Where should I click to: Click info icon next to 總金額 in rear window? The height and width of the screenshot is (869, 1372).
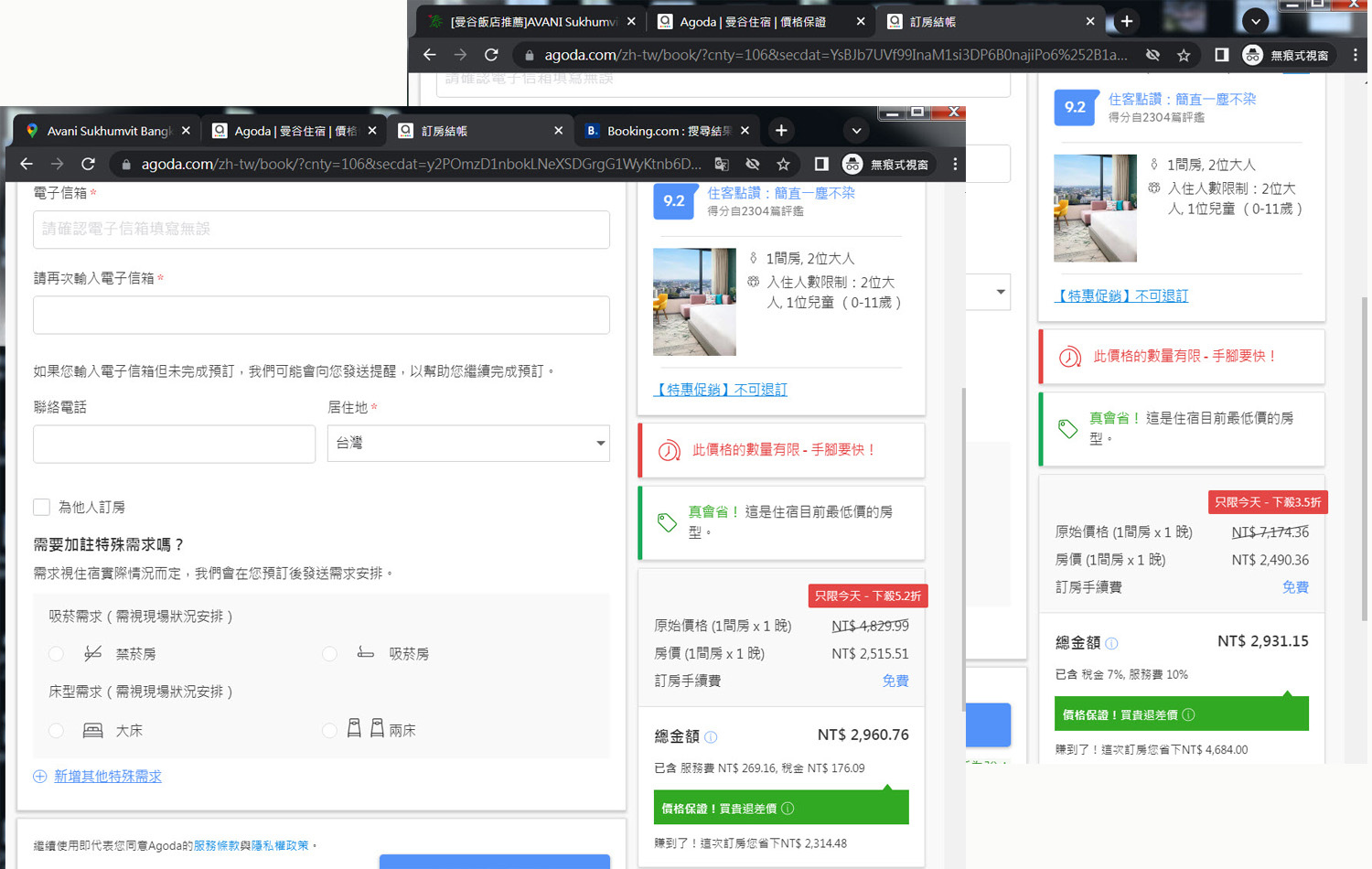click(x=1111, y=644)
